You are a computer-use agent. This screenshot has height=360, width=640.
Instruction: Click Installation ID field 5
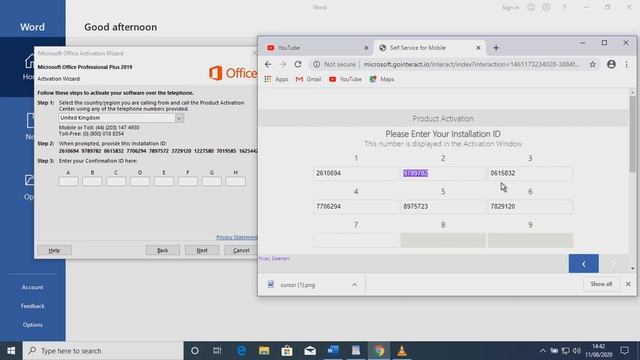(x=443, y=207)
